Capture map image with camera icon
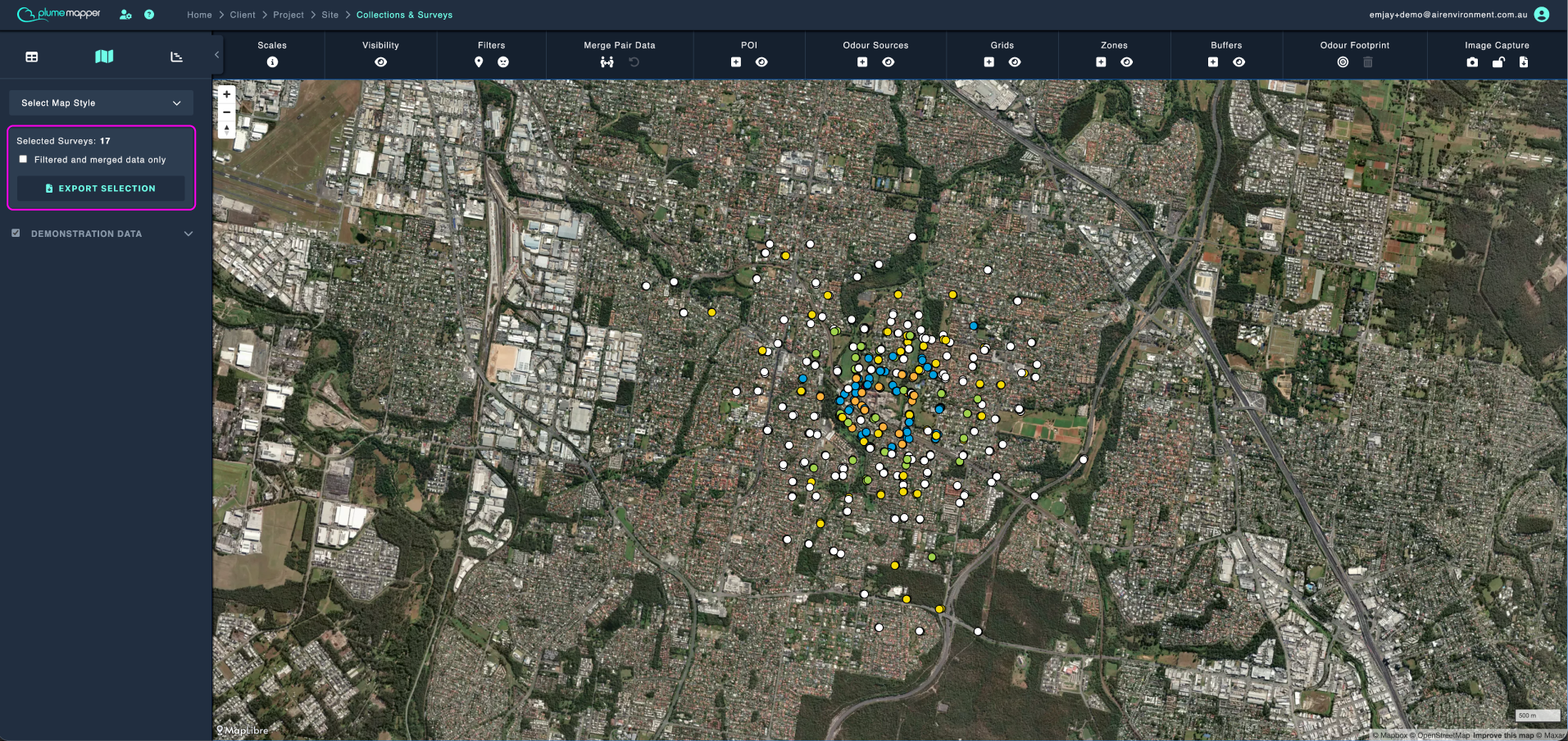 1472,62
